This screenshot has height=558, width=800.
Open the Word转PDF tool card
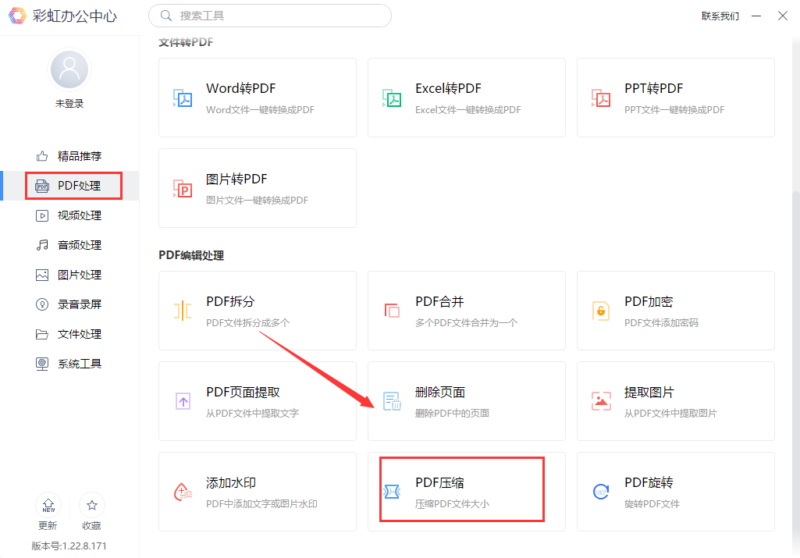tap(257, 97)
